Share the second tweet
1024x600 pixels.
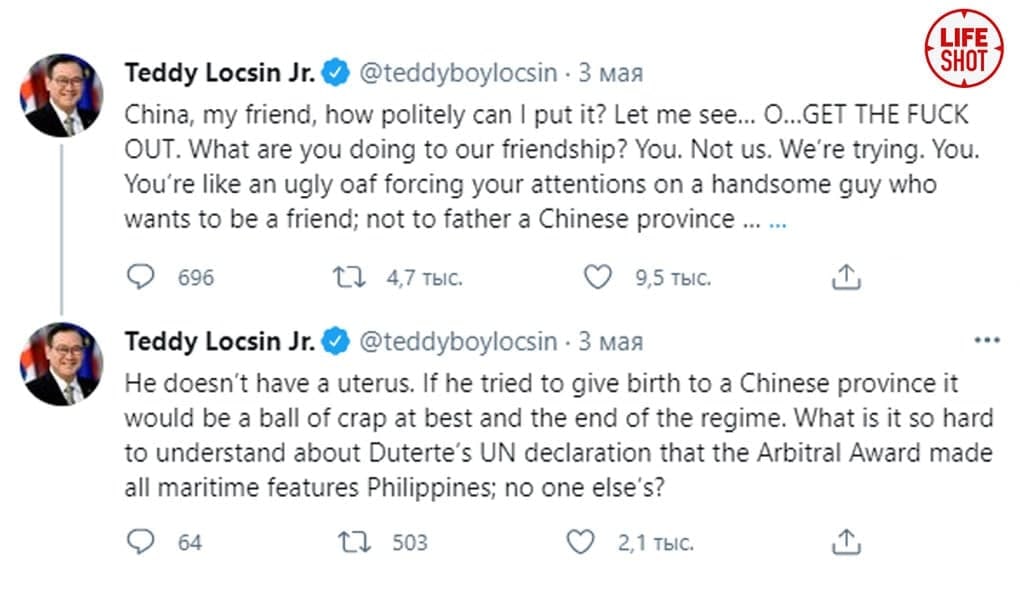coord(846,542)
